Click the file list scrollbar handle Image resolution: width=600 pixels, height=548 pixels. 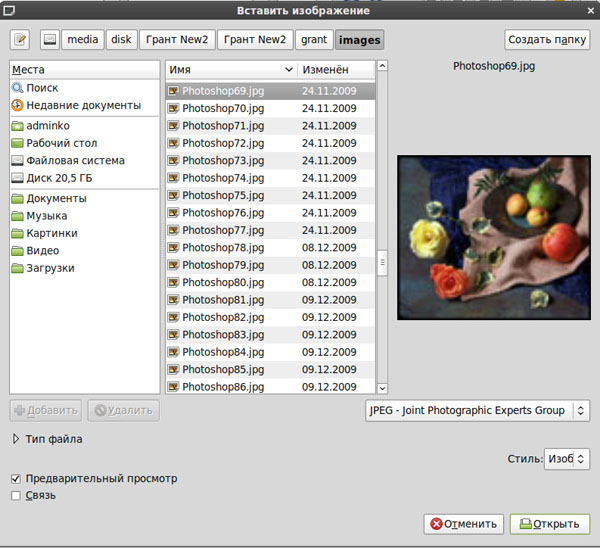tap(382, 263)
